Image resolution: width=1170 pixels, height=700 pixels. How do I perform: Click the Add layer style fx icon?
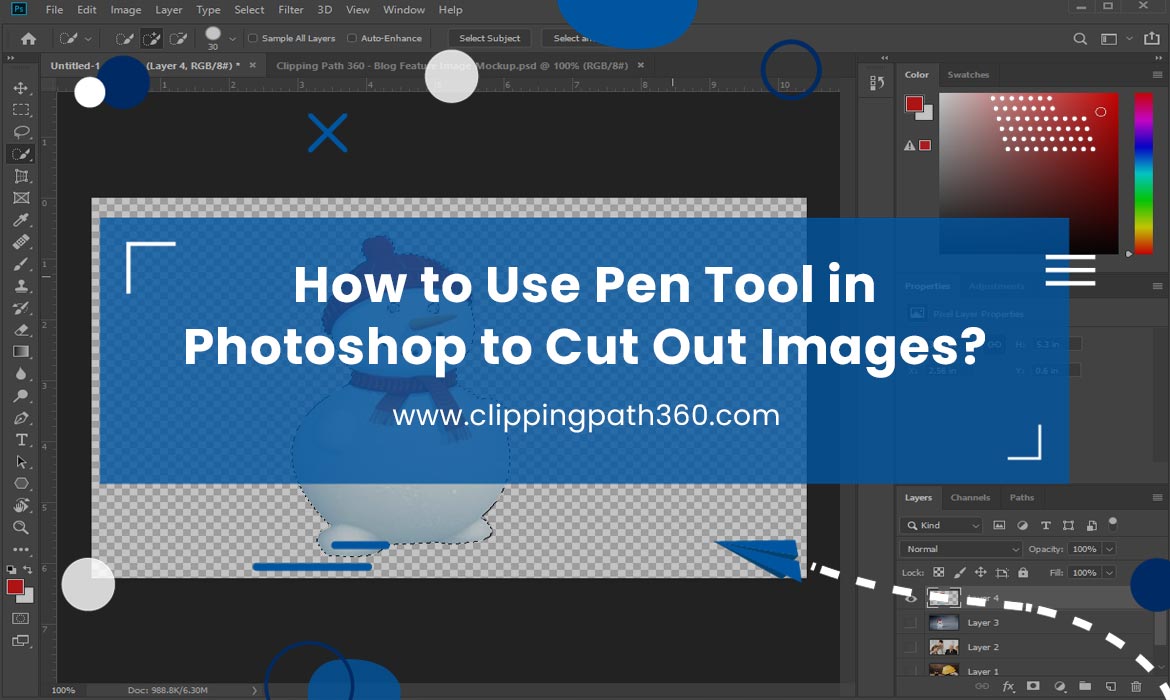1008,687
